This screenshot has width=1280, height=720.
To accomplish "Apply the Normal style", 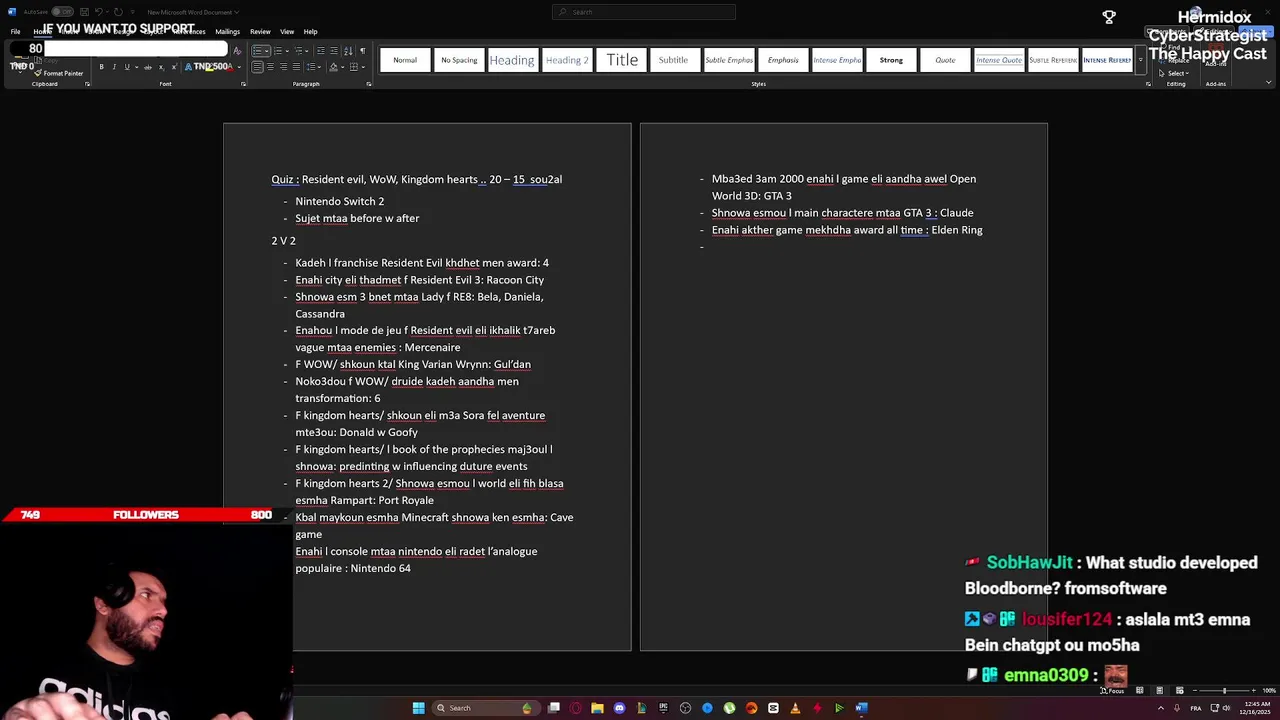I will (x=405, y=60).
